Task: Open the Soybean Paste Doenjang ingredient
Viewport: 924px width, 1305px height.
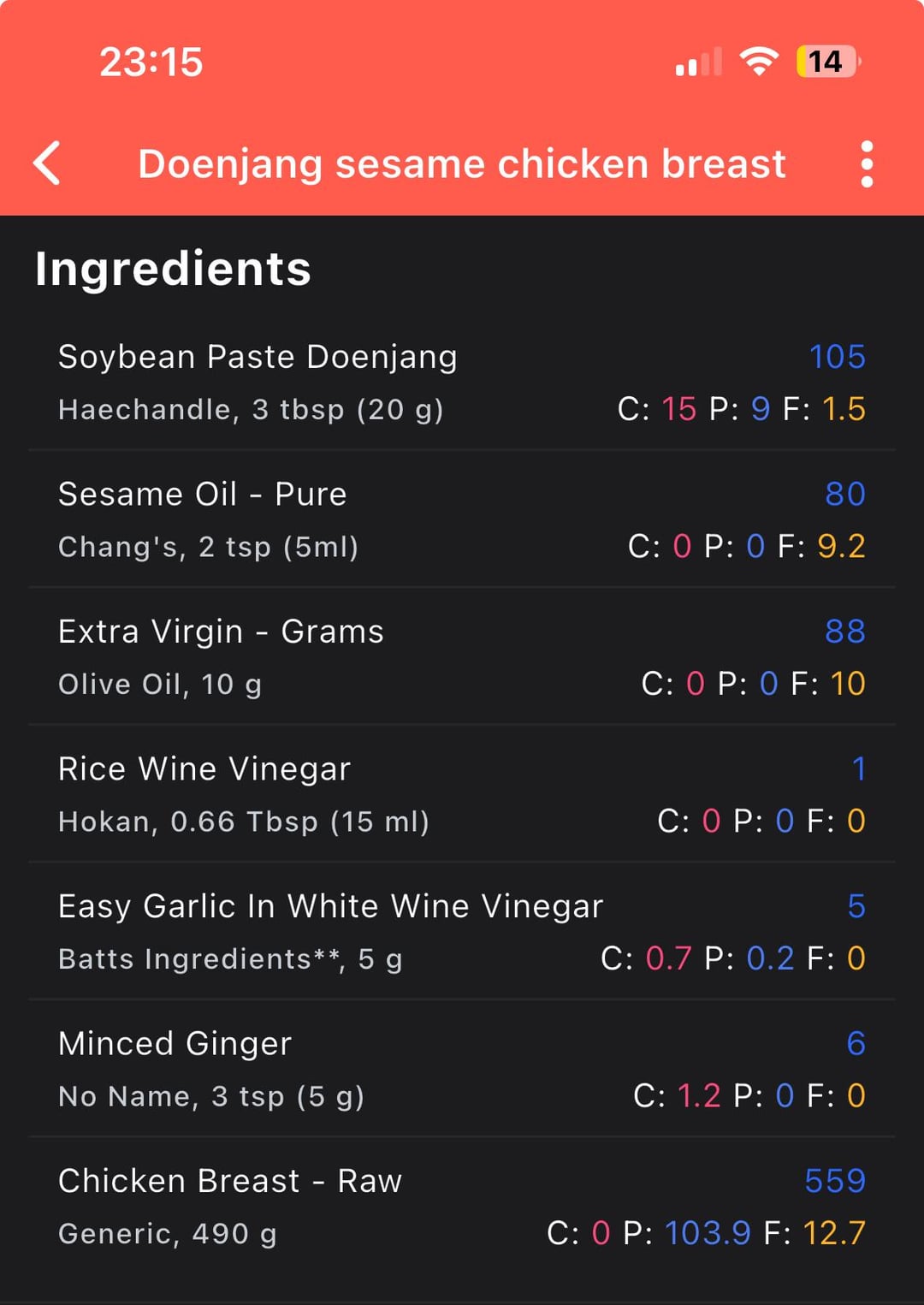Action: tap(258, 357)
